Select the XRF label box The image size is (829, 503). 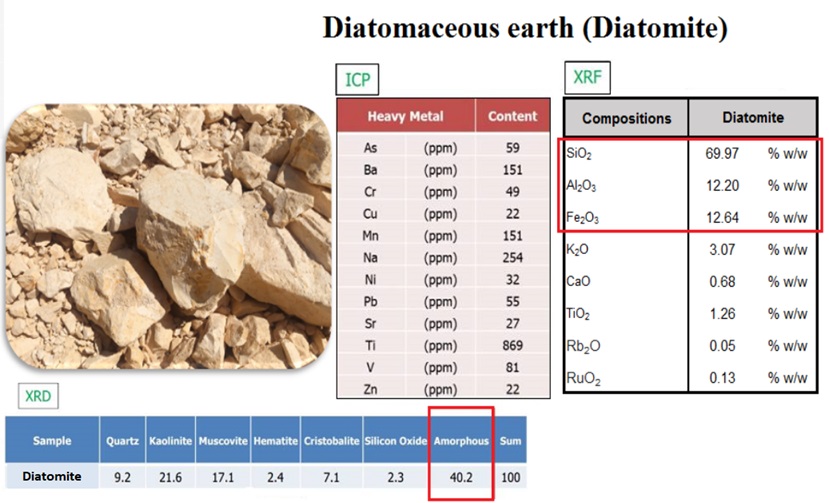tap(587, 75)
